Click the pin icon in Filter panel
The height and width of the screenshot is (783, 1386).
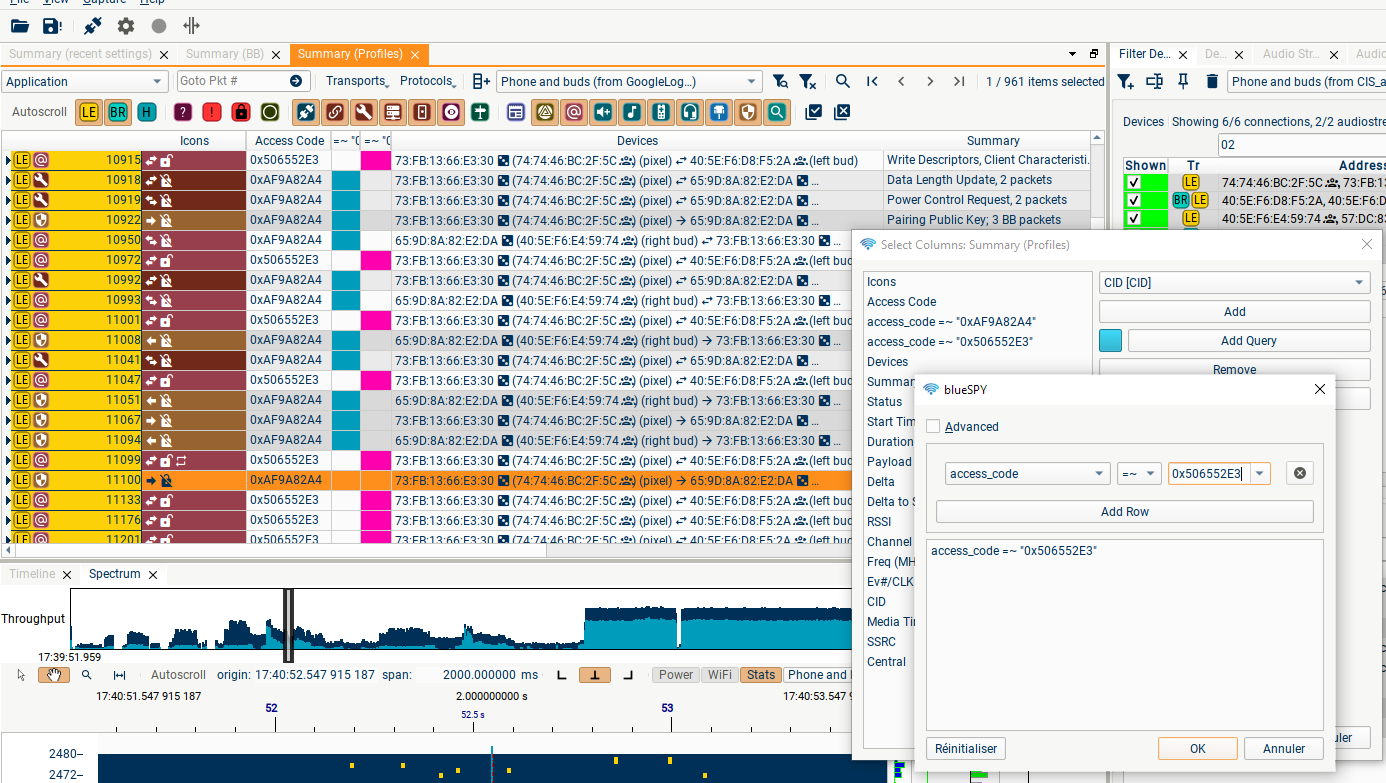click(x=1183, y=82)
